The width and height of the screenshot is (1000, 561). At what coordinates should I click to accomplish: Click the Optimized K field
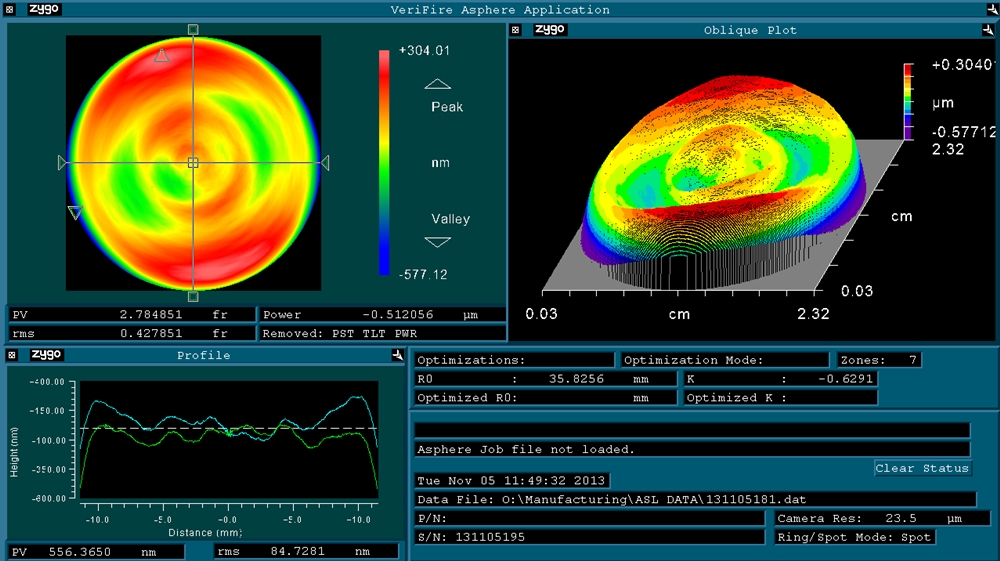tap(781, 398)
